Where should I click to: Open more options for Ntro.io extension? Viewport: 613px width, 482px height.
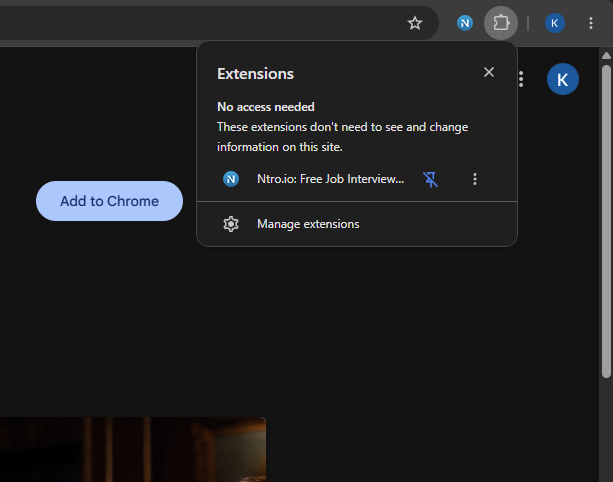(x=475, y=179)
